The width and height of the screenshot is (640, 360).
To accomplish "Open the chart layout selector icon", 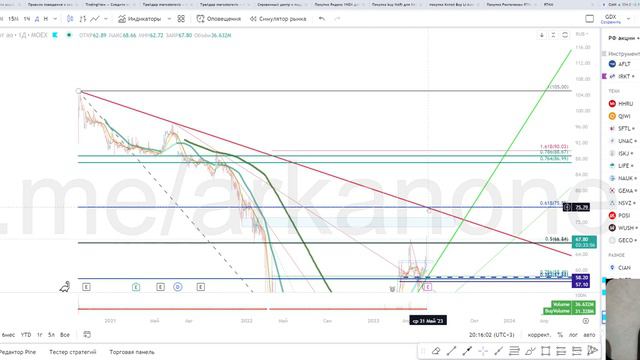I will tap(589, 19).
